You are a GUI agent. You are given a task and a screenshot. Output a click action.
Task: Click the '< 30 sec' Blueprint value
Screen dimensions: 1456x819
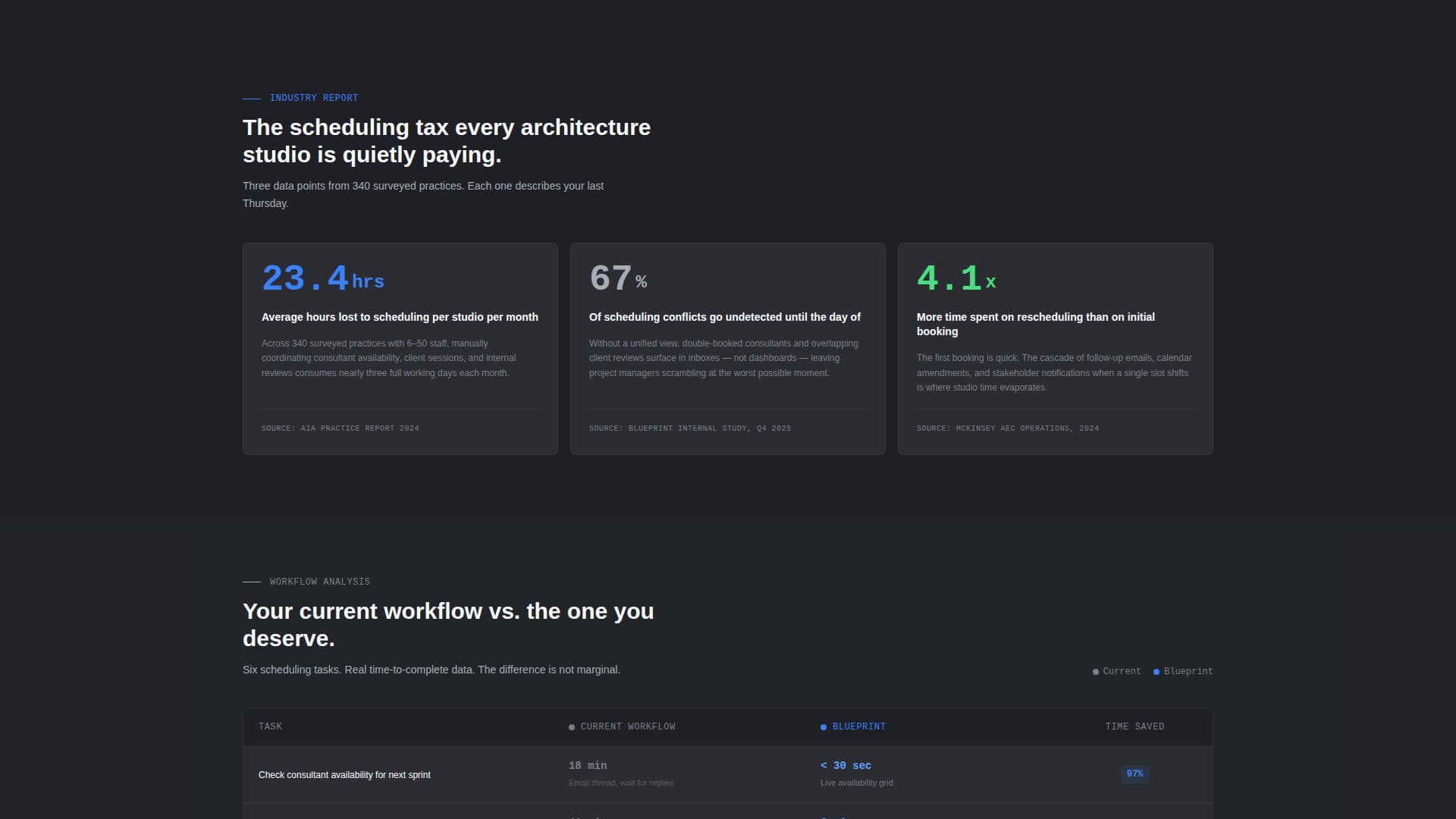point(846,766)
